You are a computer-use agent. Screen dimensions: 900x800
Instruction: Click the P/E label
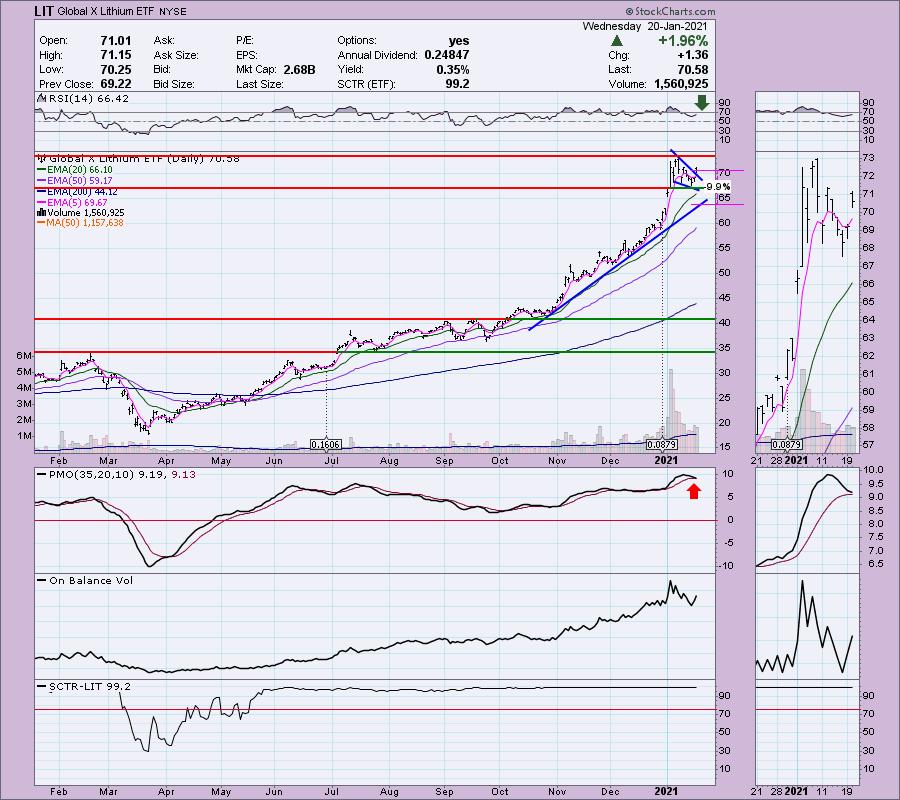click(245, 41)
